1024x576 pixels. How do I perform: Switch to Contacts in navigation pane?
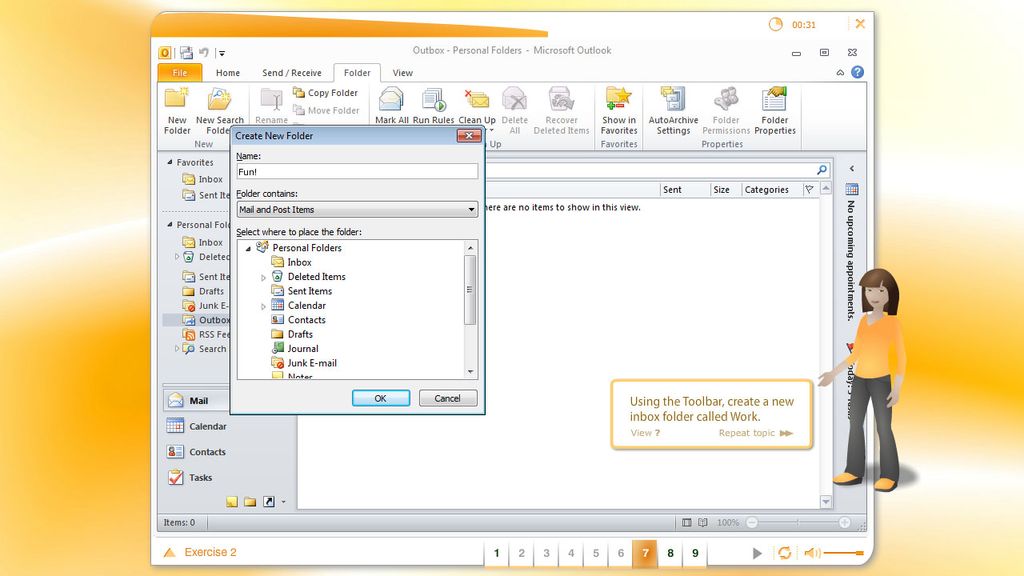(196, 451)
